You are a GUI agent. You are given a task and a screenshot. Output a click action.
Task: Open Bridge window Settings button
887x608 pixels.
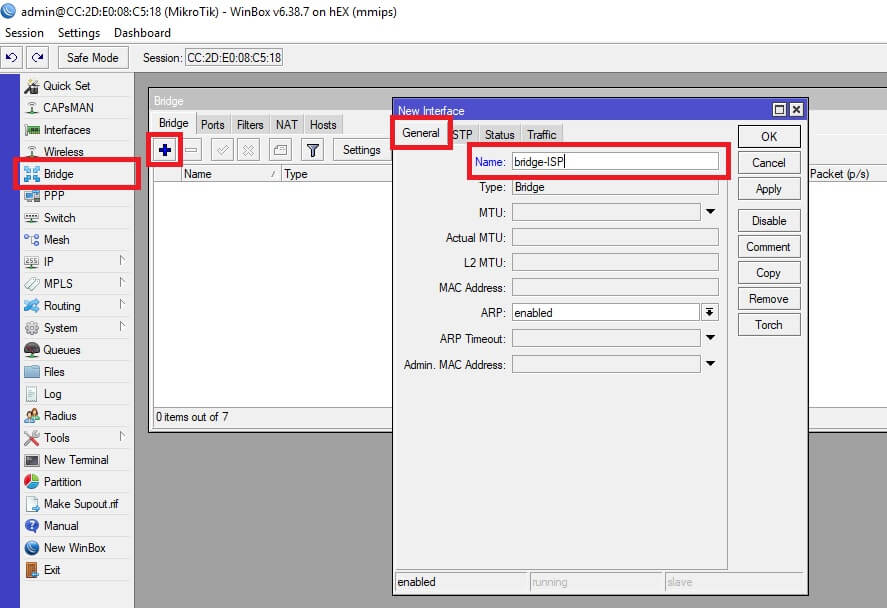coord(361,150)
